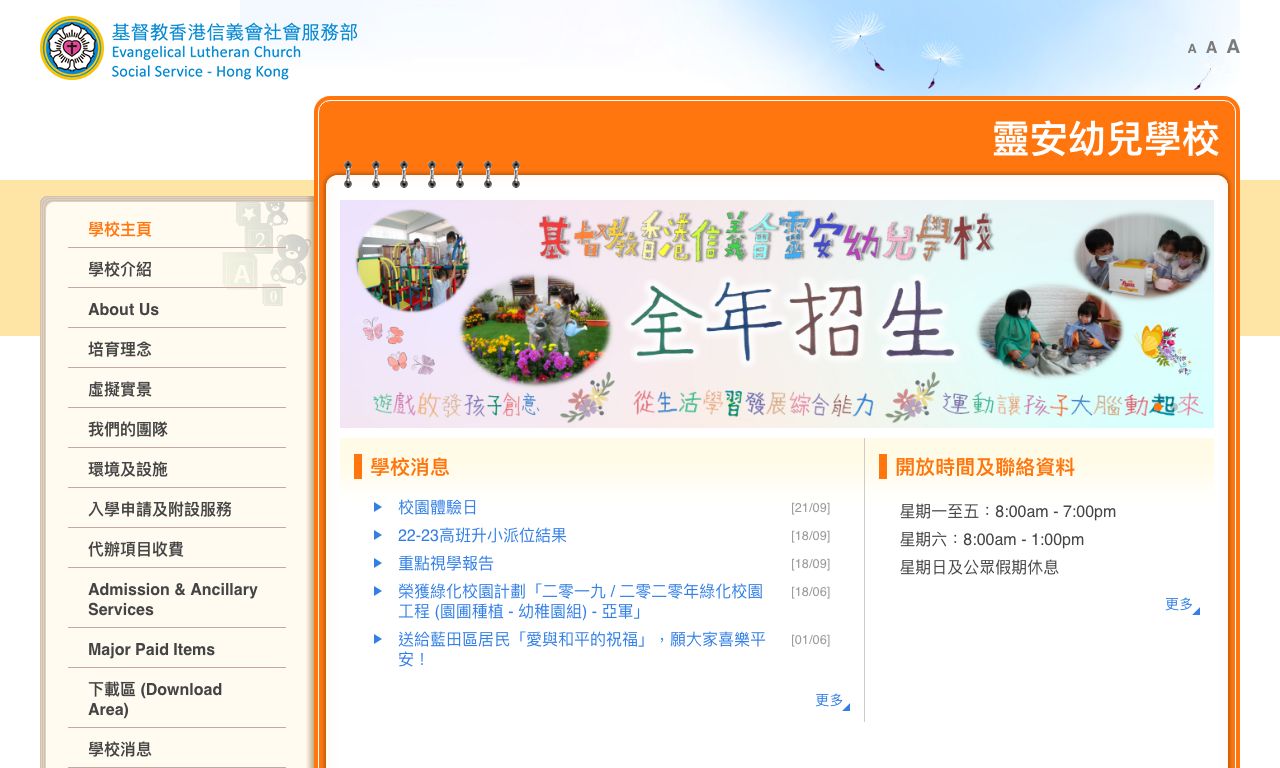Click the 全年招生 banner image
The height and width of the screenshot is (768, 1280).
tap(777, 314)
